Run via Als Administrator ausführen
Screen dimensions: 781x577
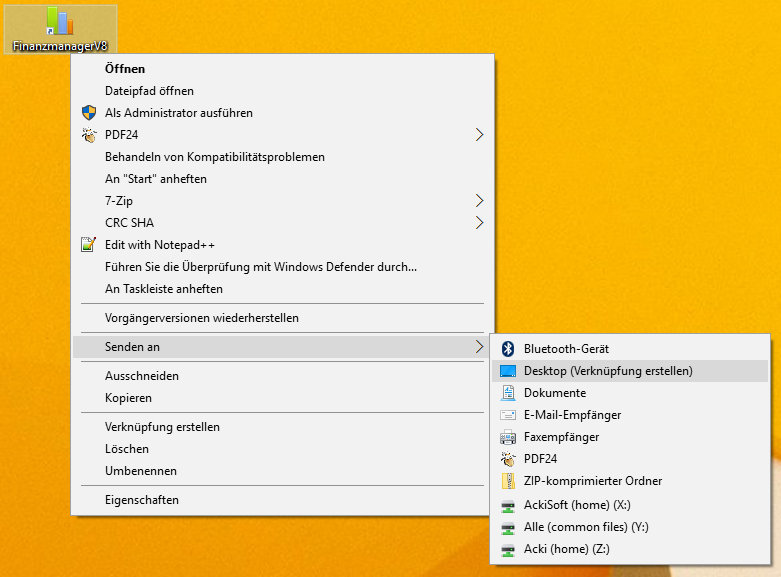click(282, 113)
